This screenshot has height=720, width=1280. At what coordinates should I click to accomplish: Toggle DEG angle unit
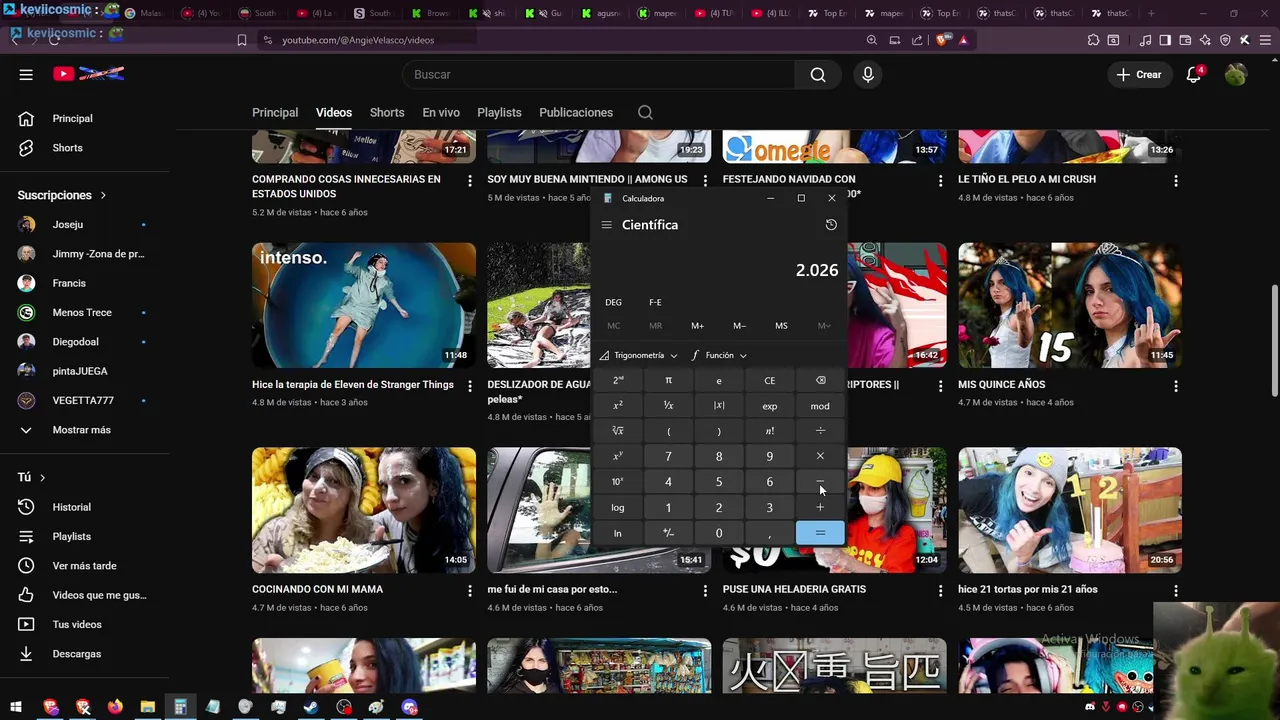(x=613, y=302)
